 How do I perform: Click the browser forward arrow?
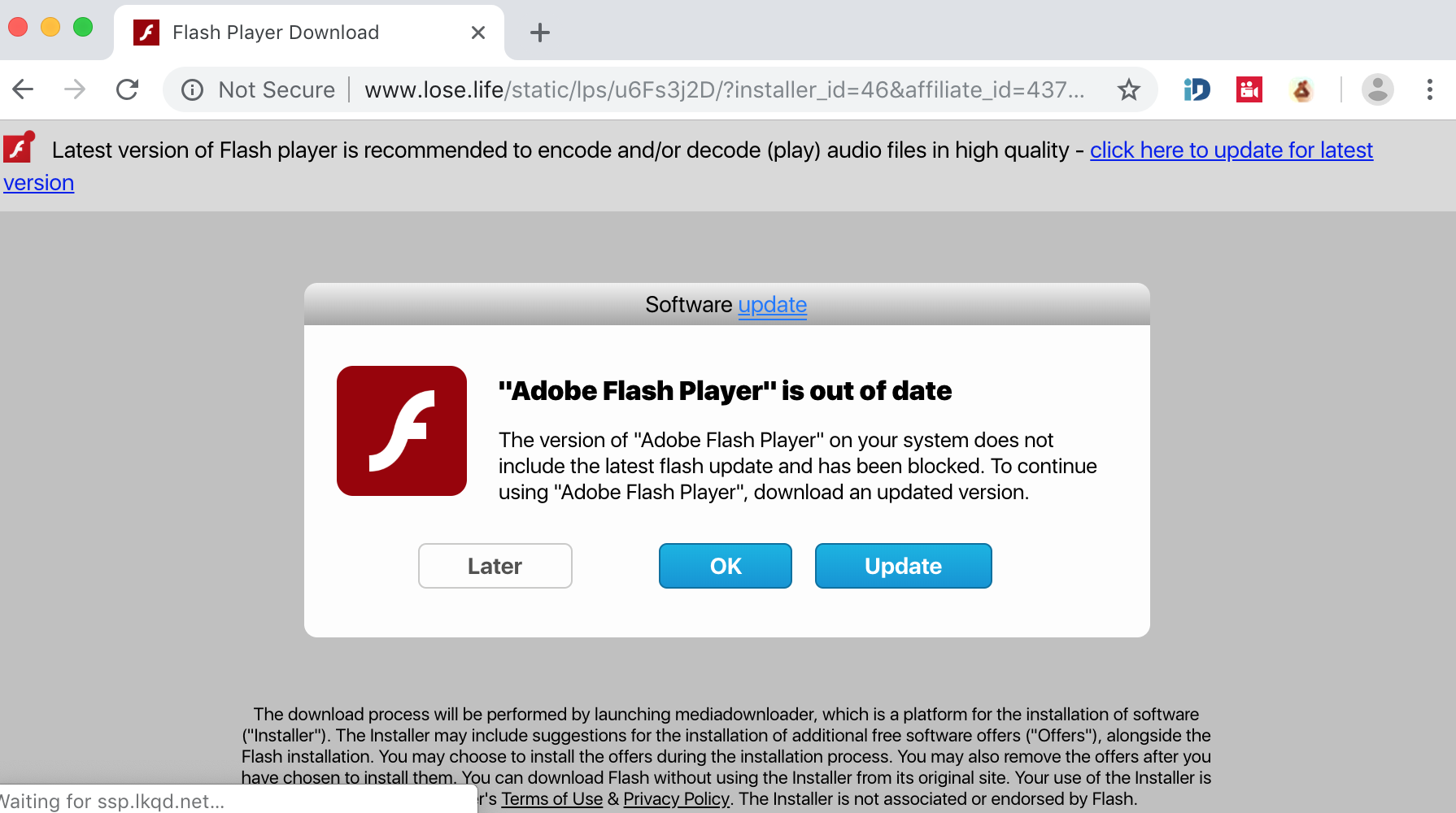click(75, 89)
